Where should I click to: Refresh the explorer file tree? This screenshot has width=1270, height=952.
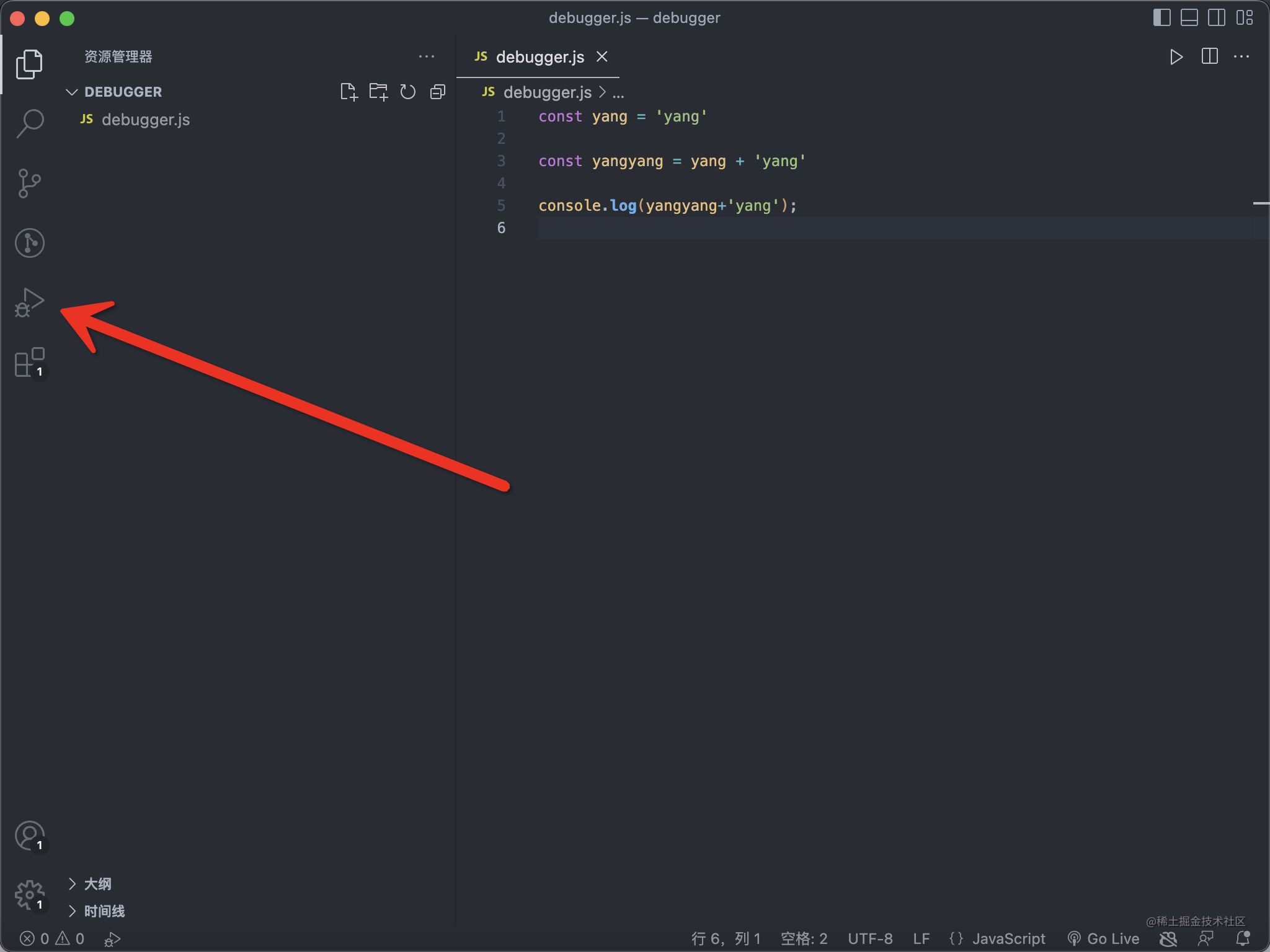click(407, 92)
